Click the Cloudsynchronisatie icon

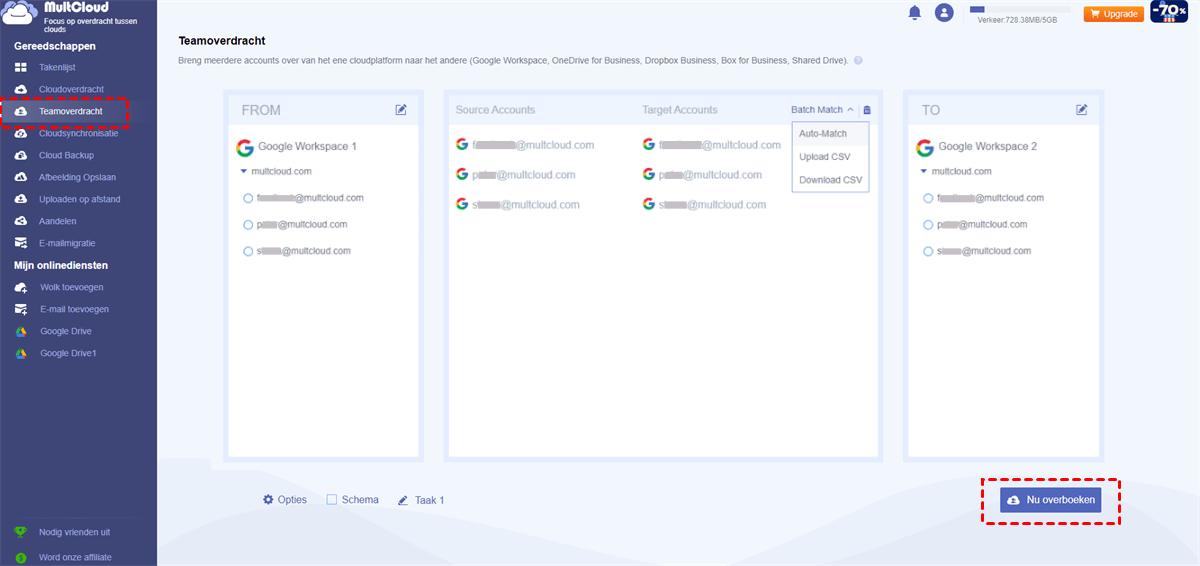[x=21, y=133]
